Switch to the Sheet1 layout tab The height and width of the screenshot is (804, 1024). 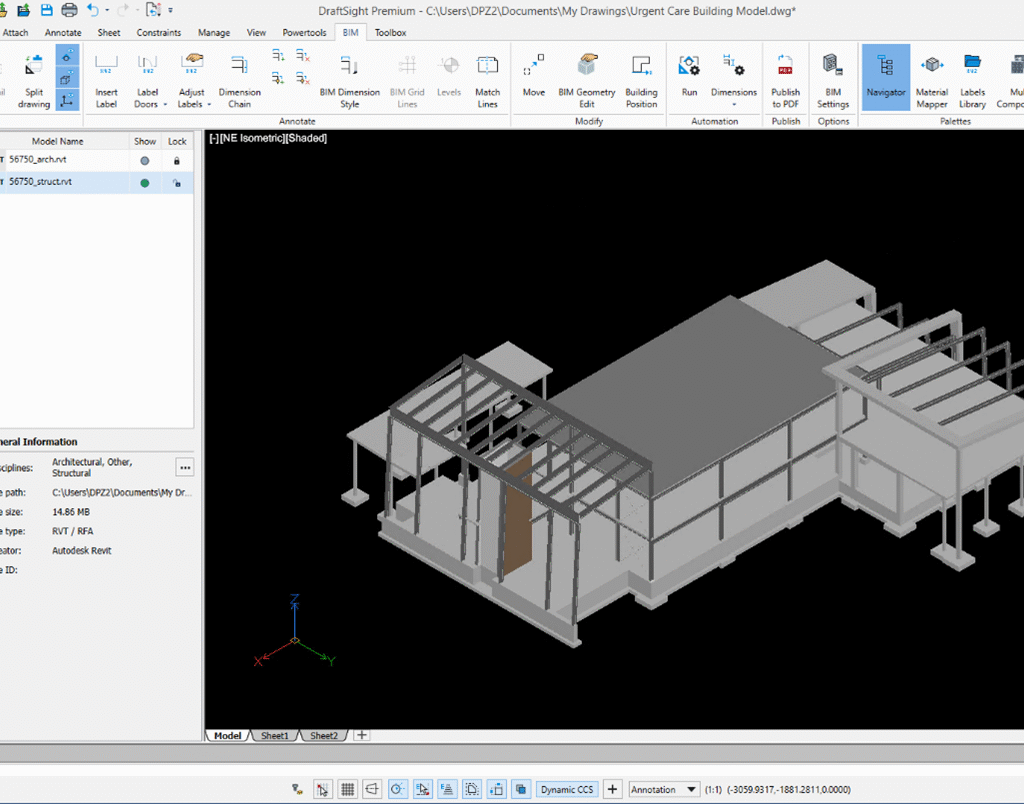(275, 735)
